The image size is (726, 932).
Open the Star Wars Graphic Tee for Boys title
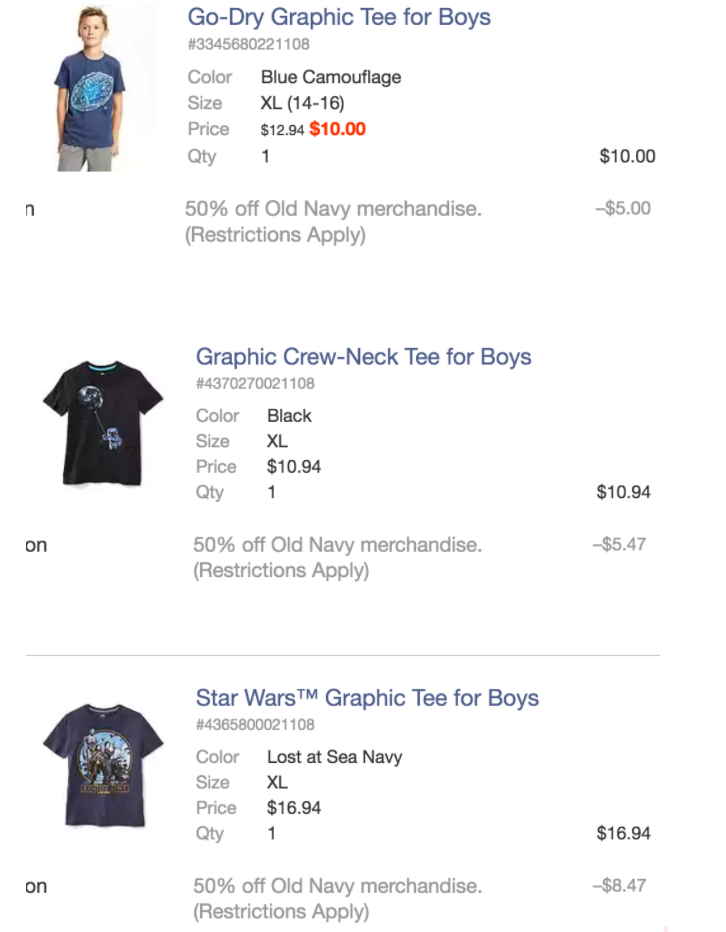(x=367, y=698)
